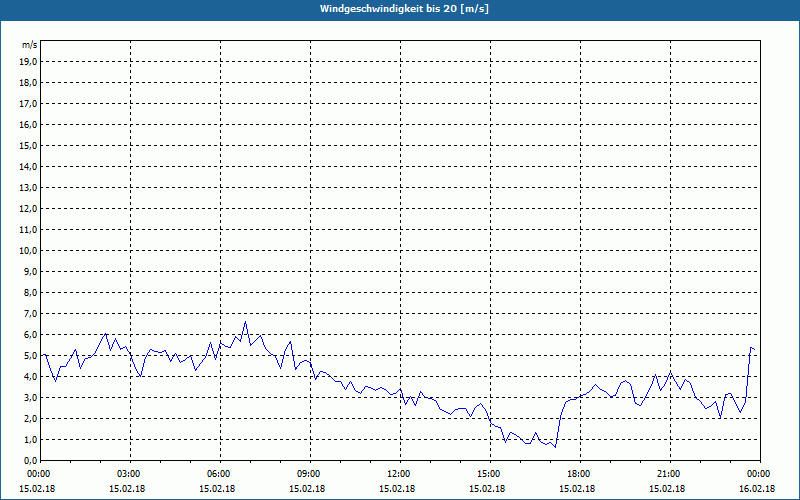This screenshot has height=500, width=800.
Task: Select the 2,0 y-axis label
Action: pyautogui.click(x=31, y=418)
